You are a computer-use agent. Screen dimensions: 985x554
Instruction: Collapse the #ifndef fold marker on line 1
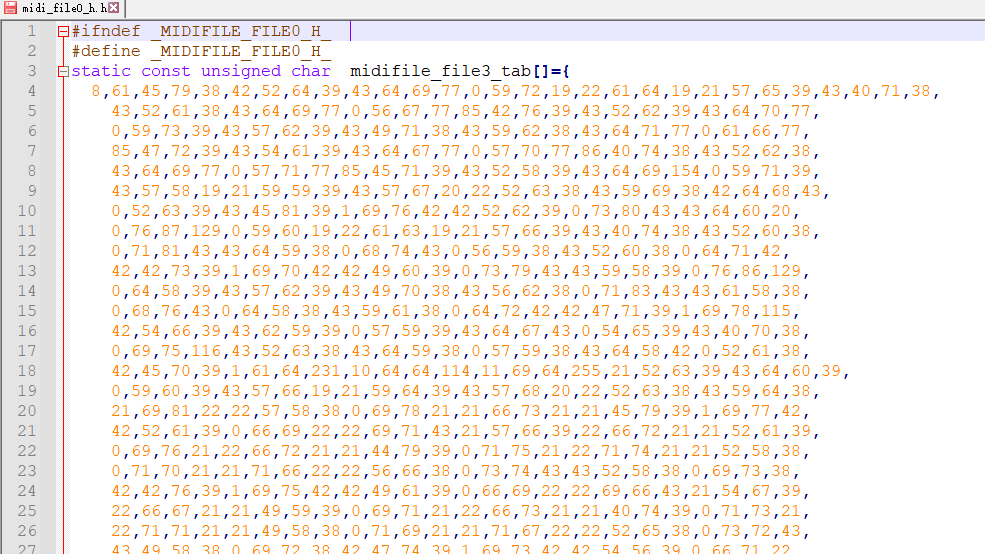(64, 31)
